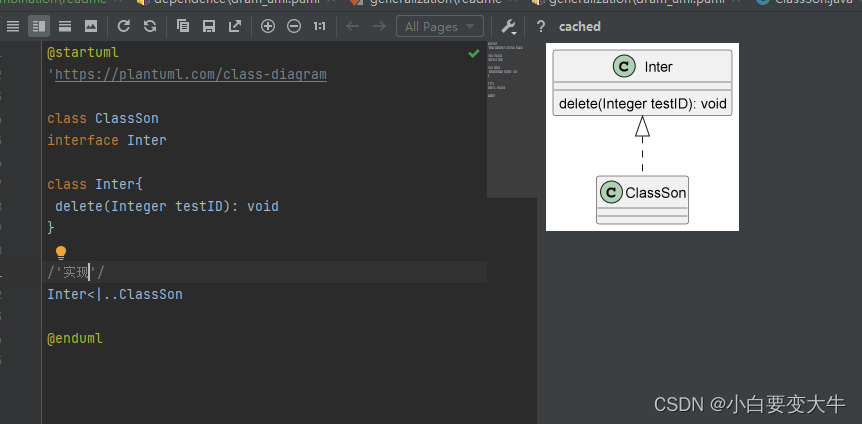
Task: Reload the PlantUML diagram
Action: click(124, 26)
